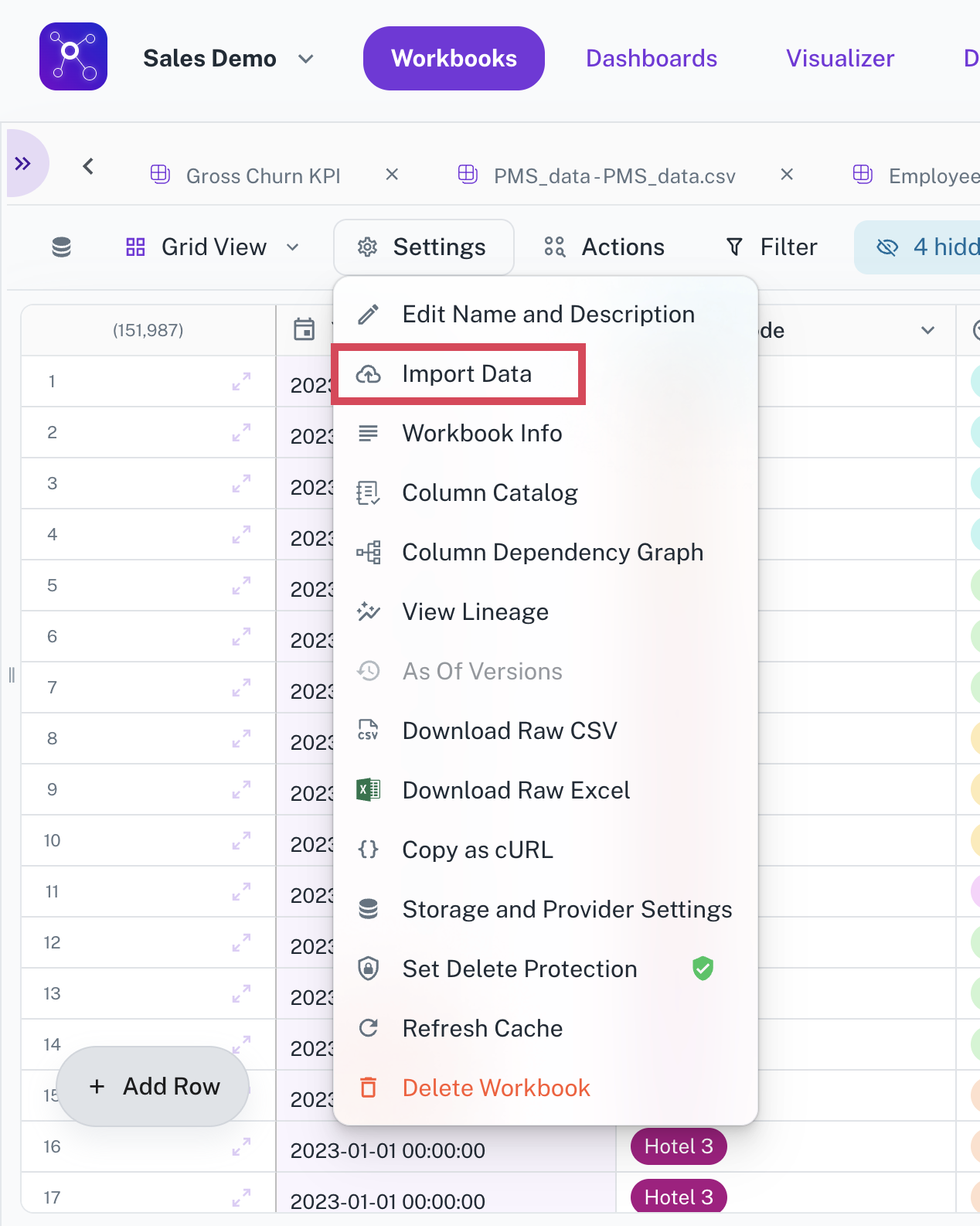Click the Hotel 3 tag in row 17
The width and height of the screenshot is (980, 1226).
point(679,1197)
